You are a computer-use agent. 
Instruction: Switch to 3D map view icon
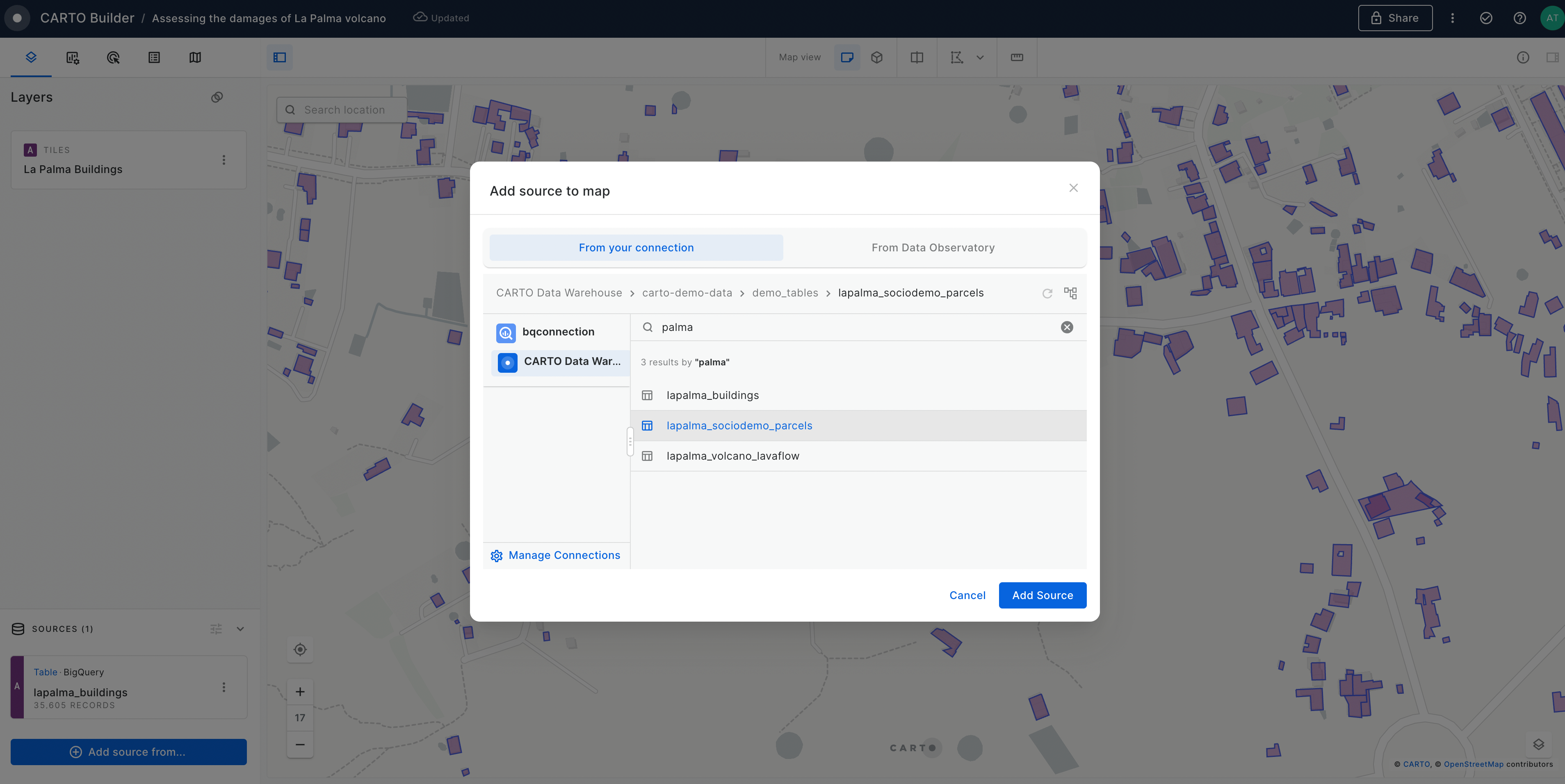pyautogui.click(x=877, y=57)
